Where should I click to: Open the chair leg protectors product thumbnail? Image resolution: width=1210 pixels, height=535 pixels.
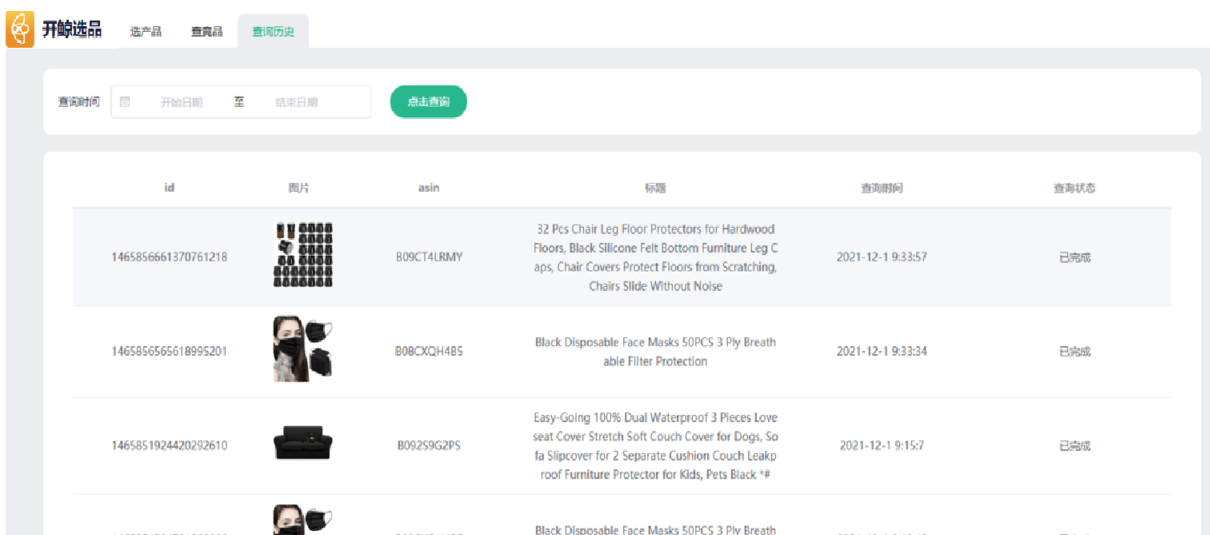pyautogui.click(x=302, y=256)
